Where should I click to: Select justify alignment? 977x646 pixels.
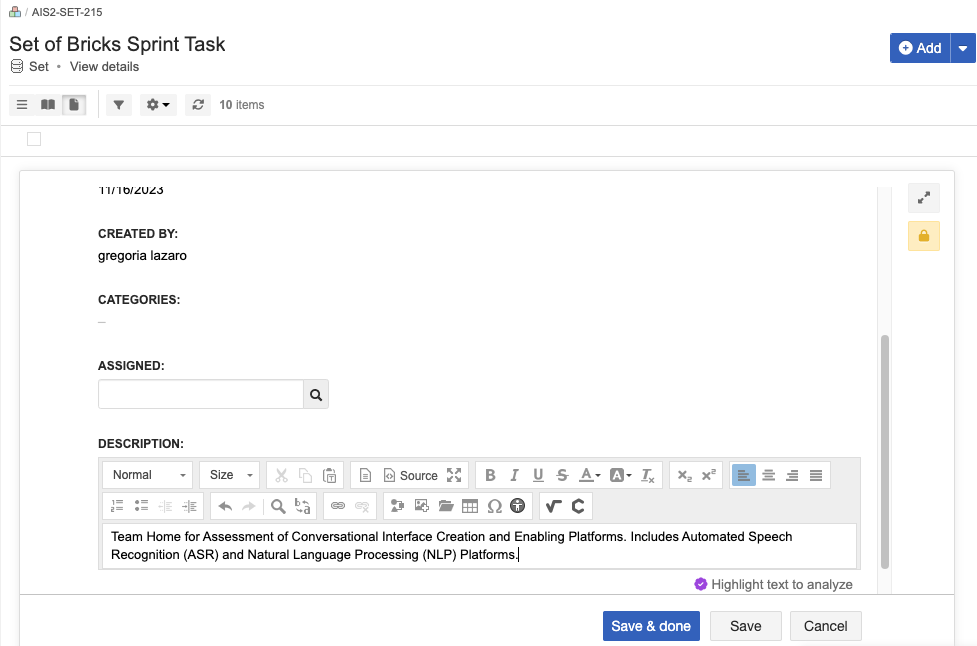(816, 475)
